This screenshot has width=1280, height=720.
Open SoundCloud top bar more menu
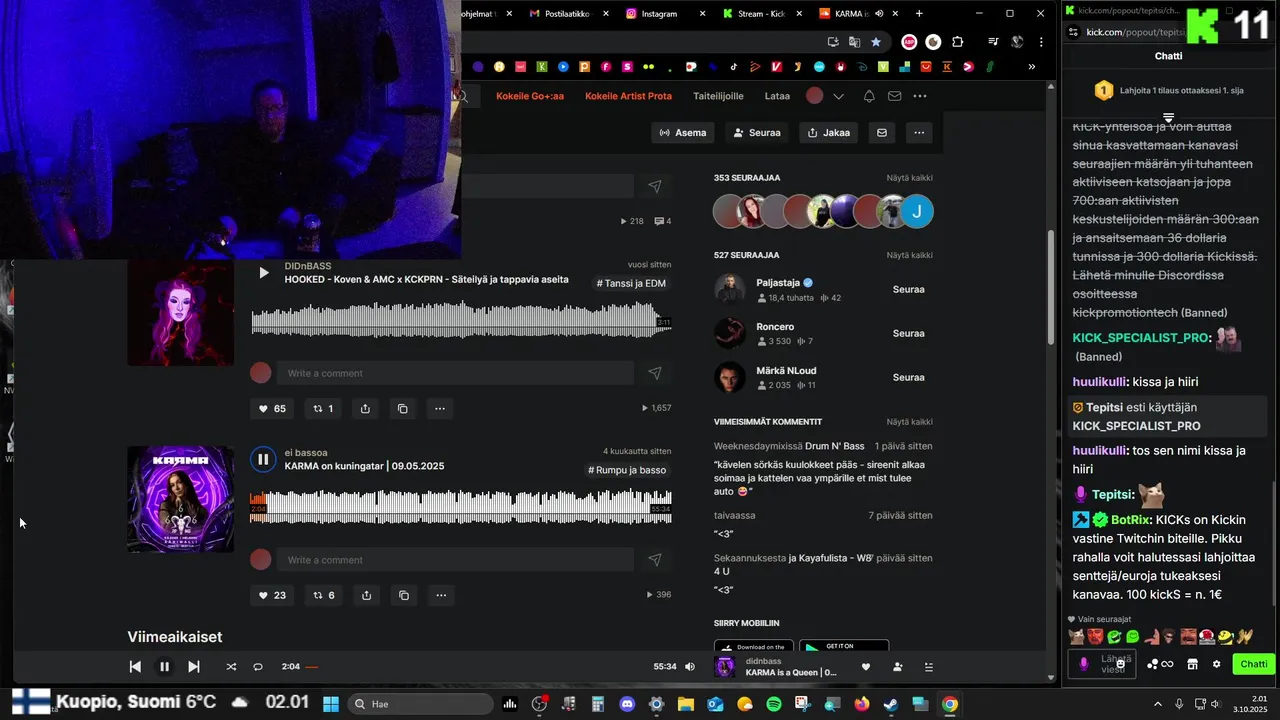click(x=920, y=96)
